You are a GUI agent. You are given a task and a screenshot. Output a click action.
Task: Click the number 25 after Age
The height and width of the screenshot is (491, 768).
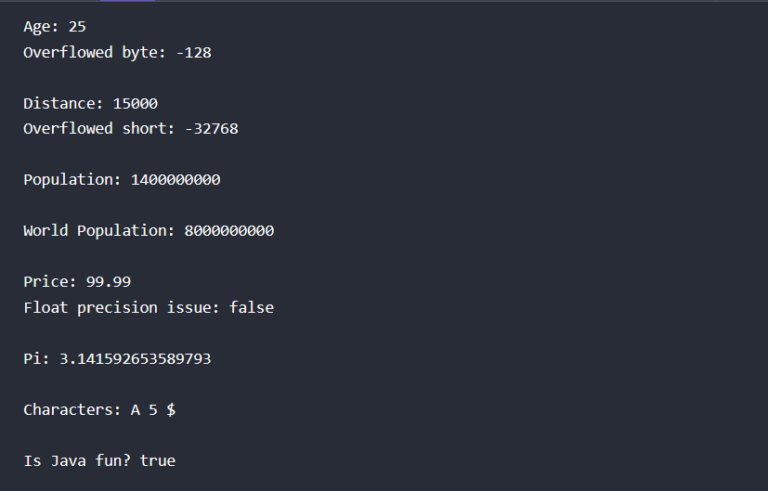[77, 27]
